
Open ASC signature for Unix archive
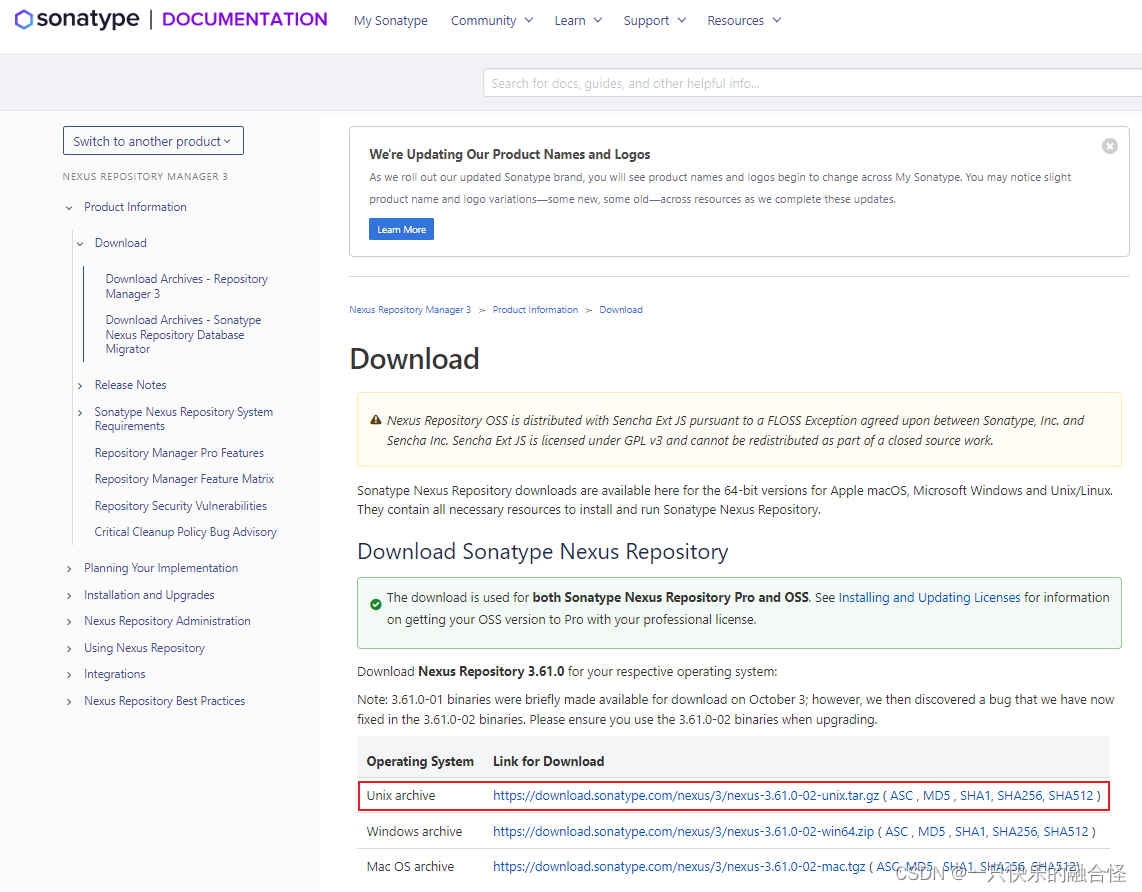(901, 796)
